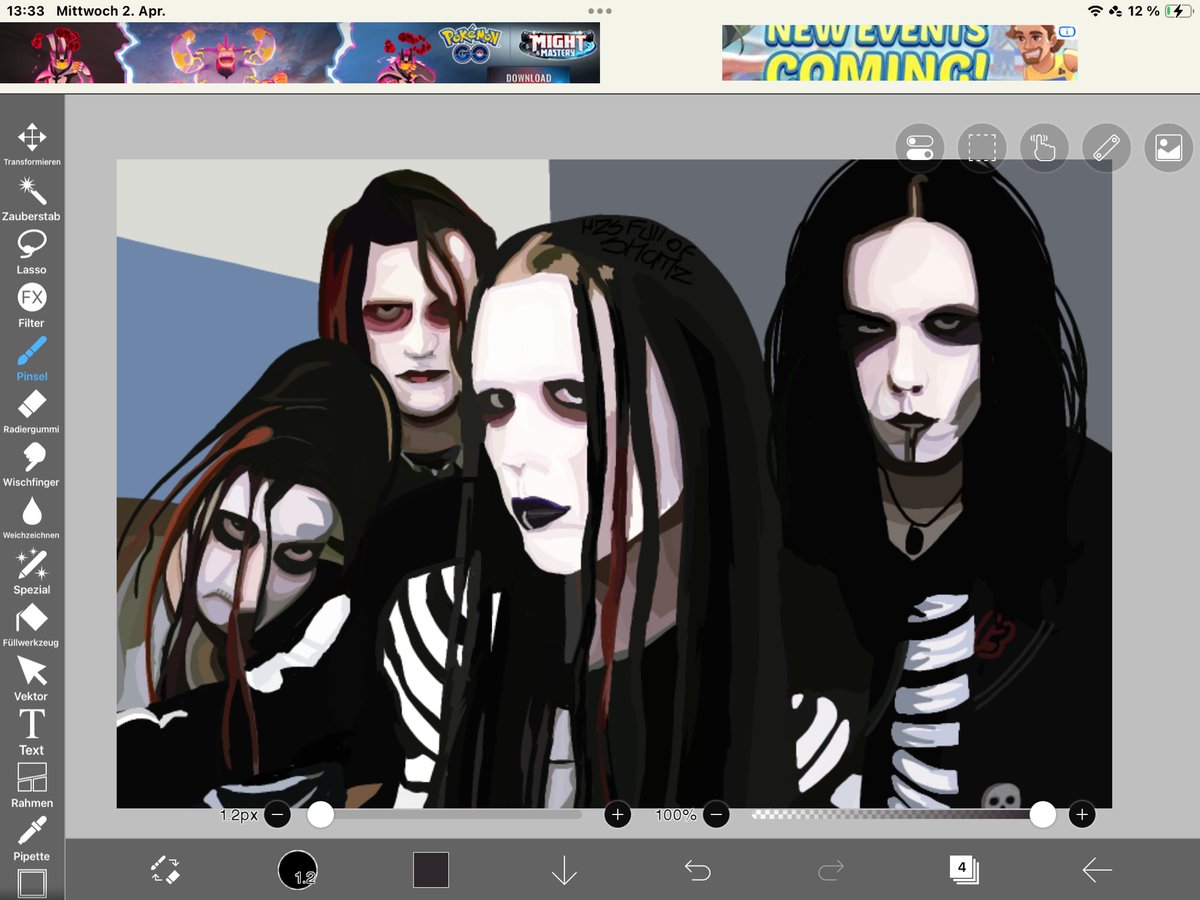Viewport: 1200px width, 900px height.
Task: Select the Zauberstab magic wand tool
Action: click(32, 198)
